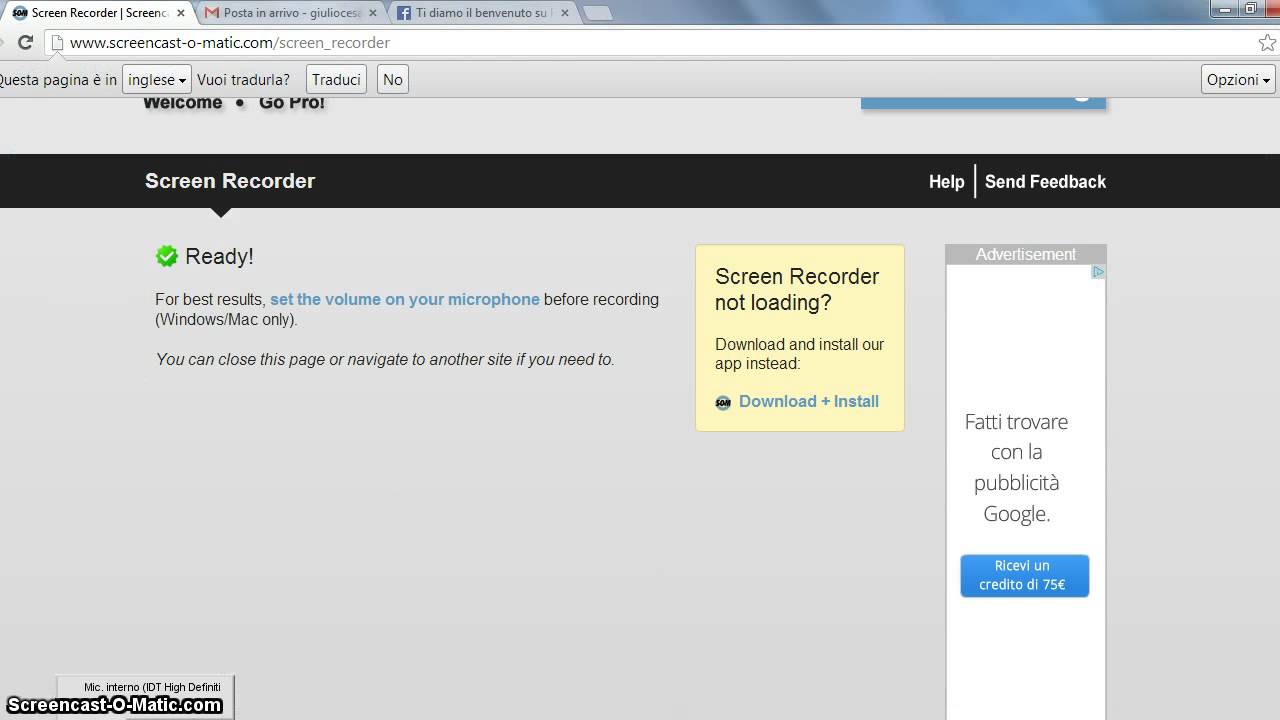Image resolution: width=1280 pixels, height=720 pixels.
Task: Click the partially visible blue banner button
Action: click(983, 103)
